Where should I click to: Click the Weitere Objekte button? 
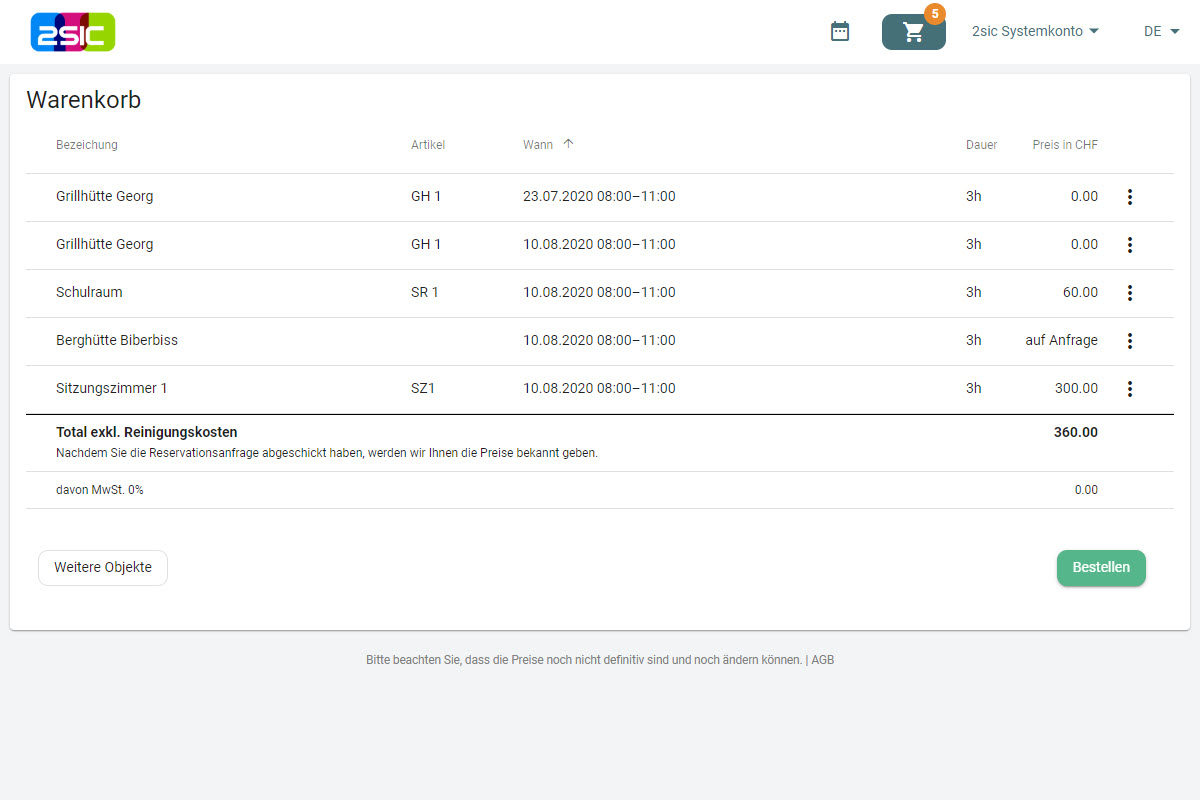pos(103,567)
